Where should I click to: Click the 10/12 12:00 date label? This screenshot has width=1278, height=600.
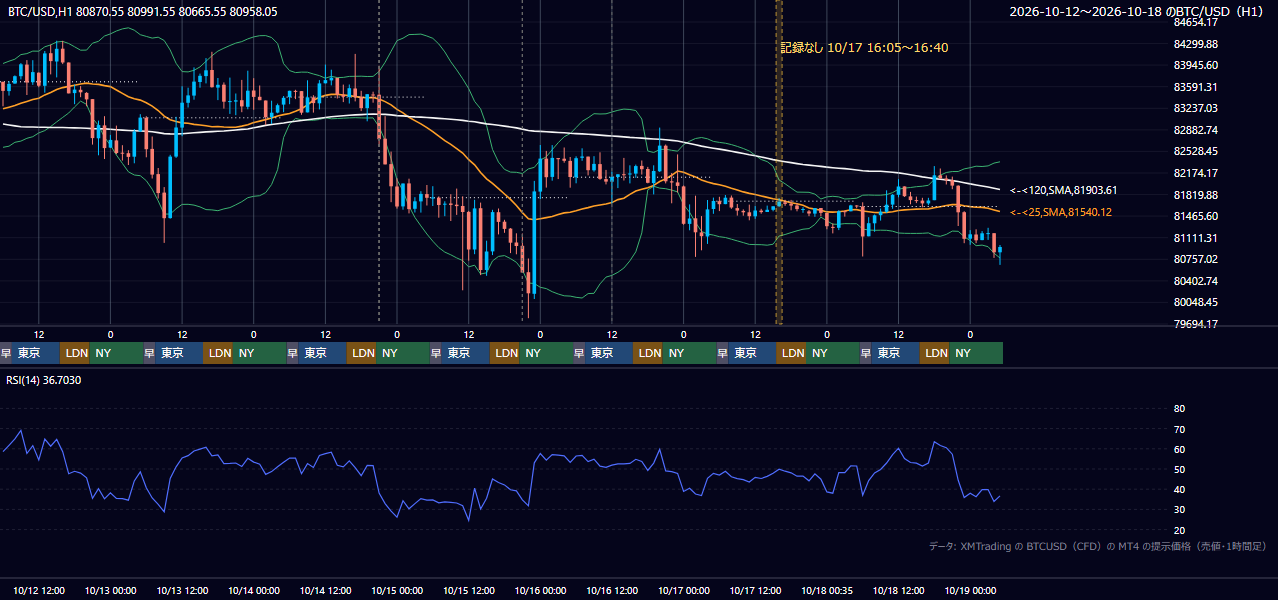click(39, 591)
